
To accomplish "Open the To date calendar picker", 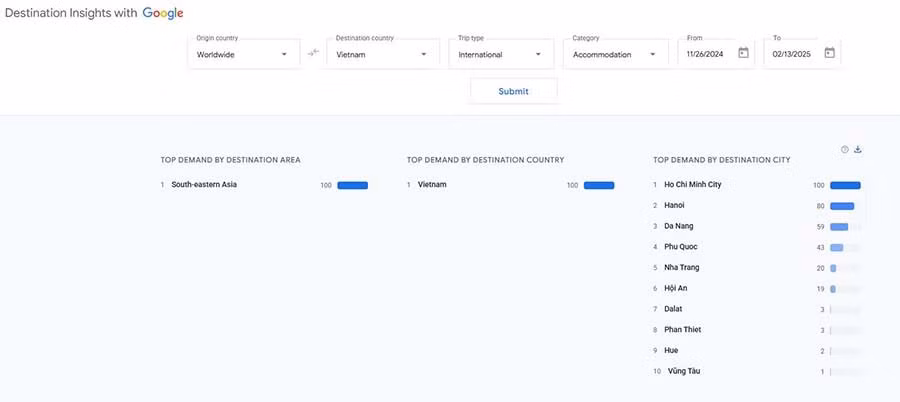I will point(829,53).
